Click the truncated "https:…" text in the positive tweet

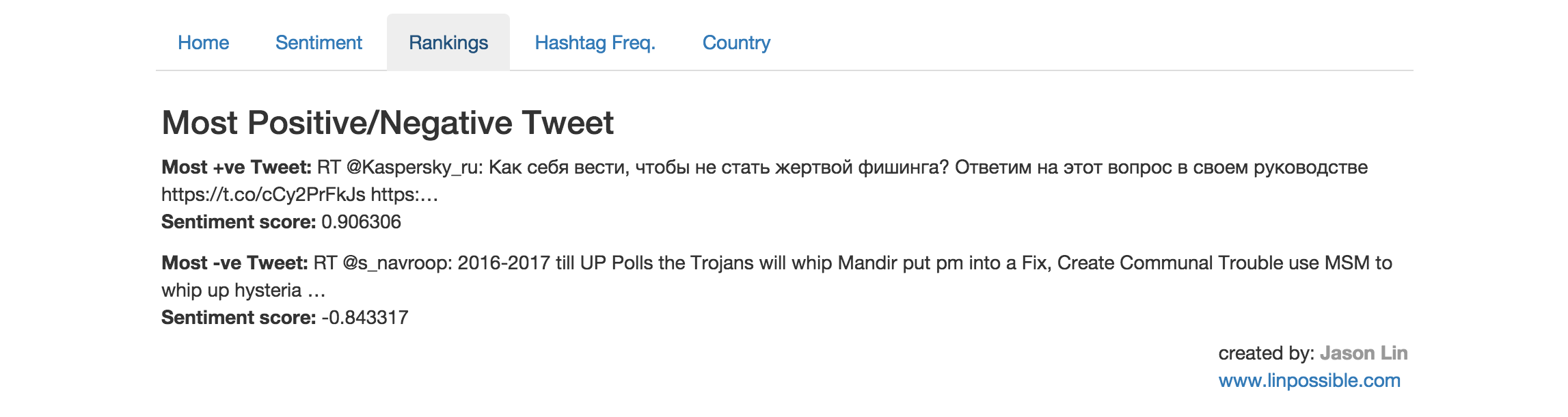(x=404, y=195)
